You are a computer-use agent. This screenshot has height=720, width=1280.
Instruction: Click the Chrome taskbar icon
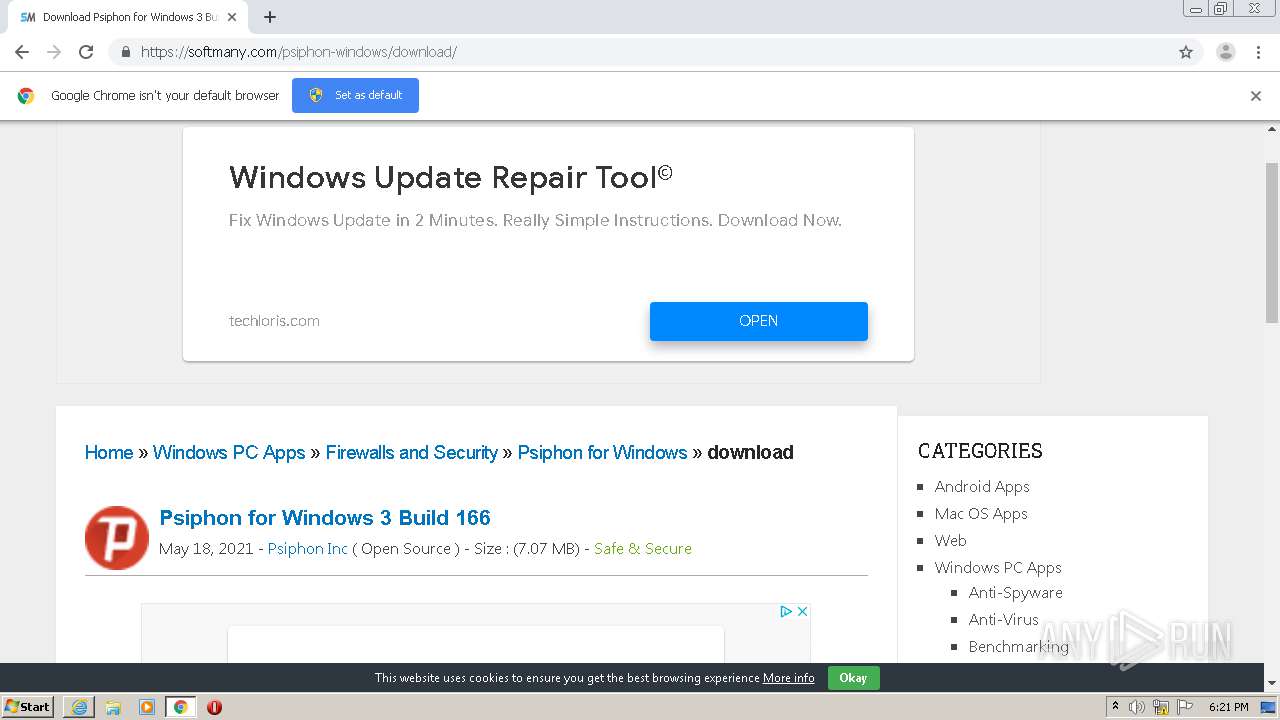click(x=181, y=707)
